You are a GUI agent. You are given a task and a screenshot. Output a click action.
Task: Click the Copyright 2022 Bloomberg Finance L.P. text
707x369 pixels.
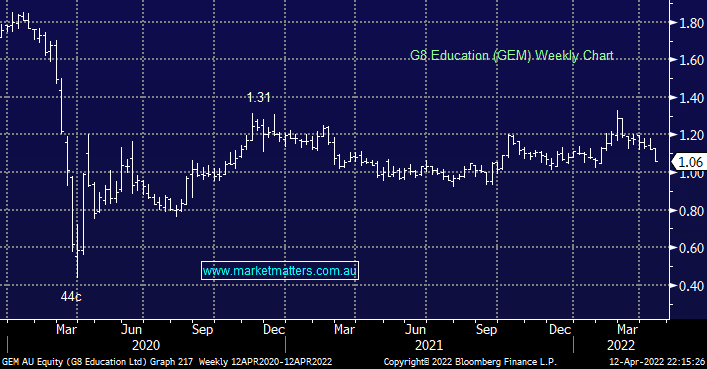470,362
